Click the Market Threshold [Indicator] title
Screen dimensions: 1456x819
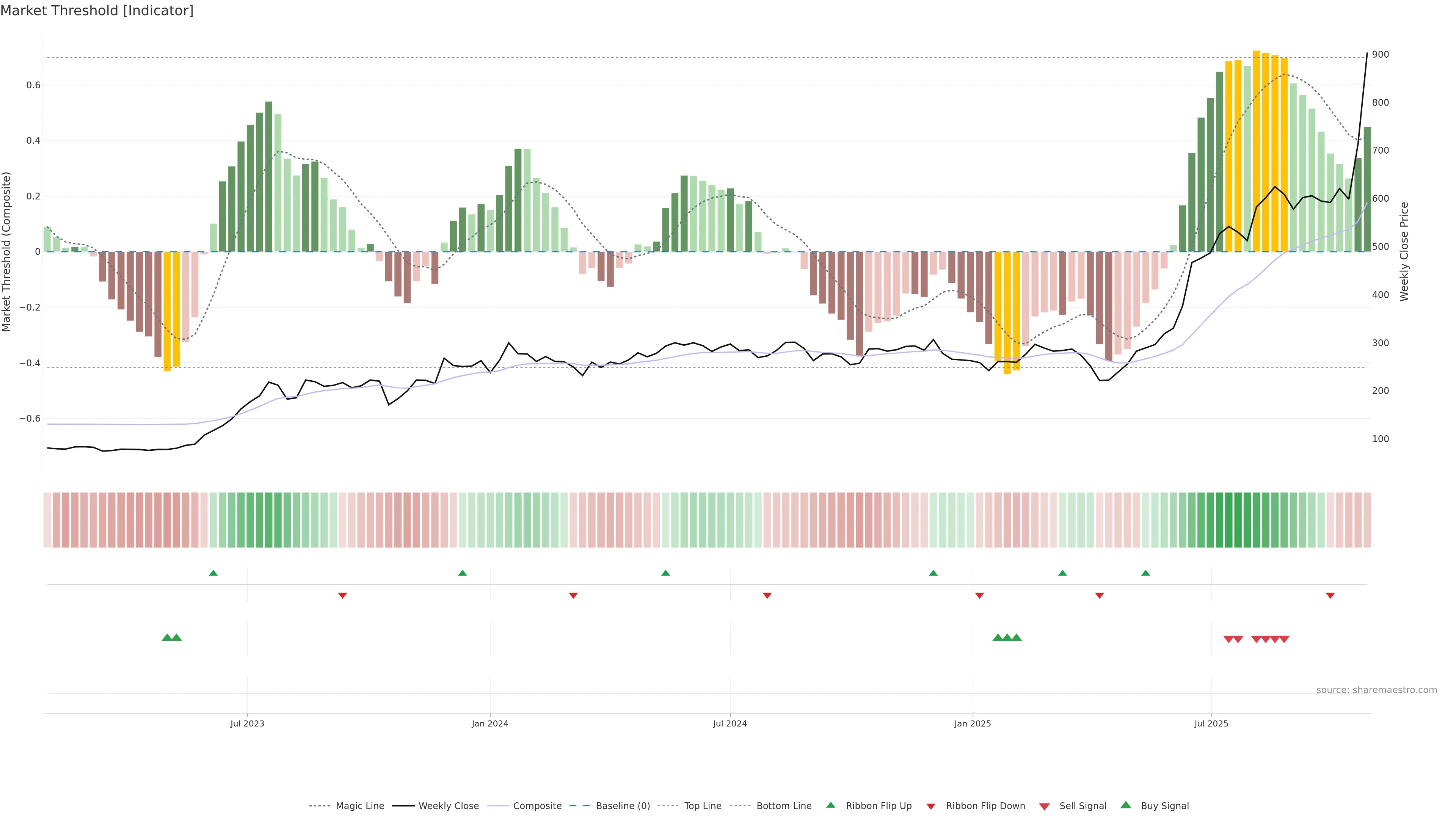(97, 11)
